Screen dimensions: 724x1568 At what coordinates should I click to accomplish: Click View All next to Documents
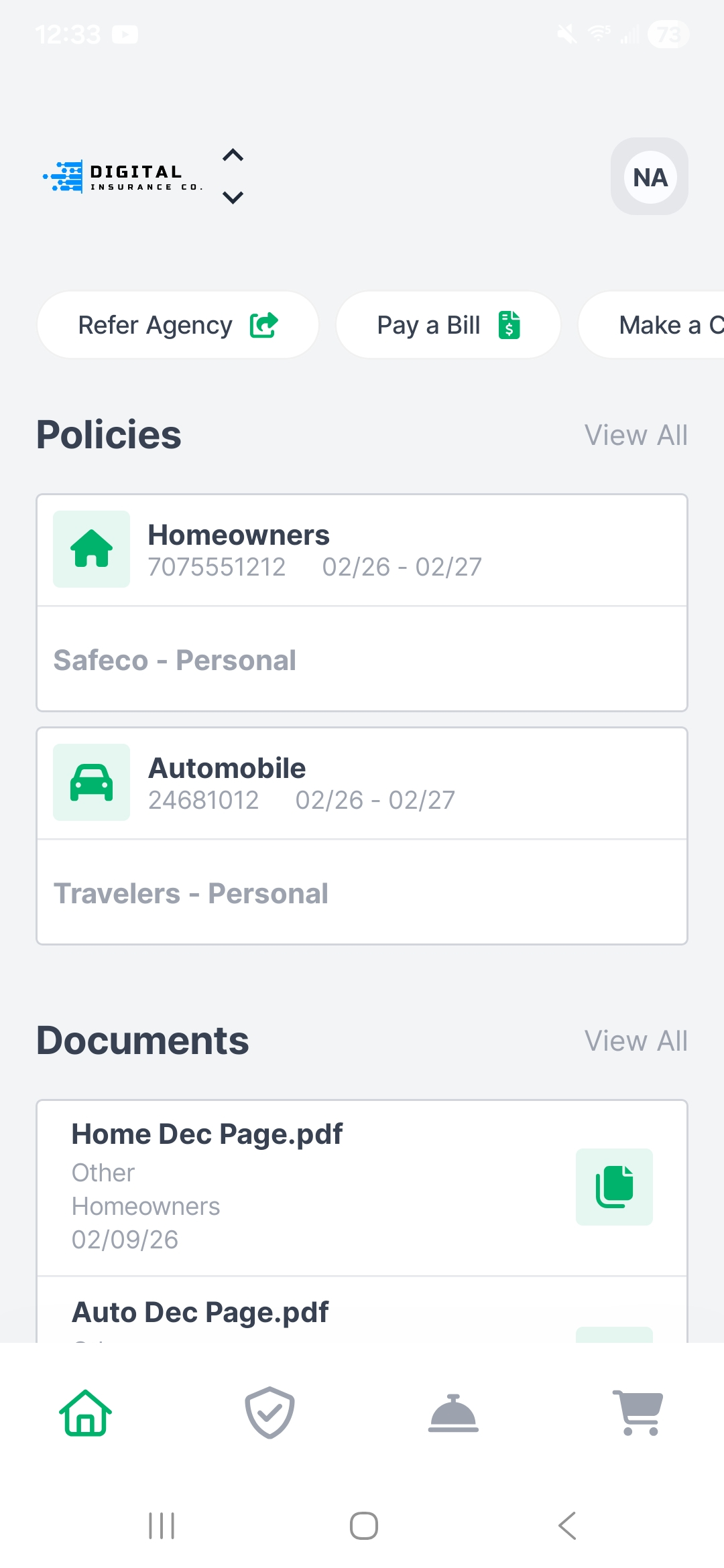click(636, 1041)
